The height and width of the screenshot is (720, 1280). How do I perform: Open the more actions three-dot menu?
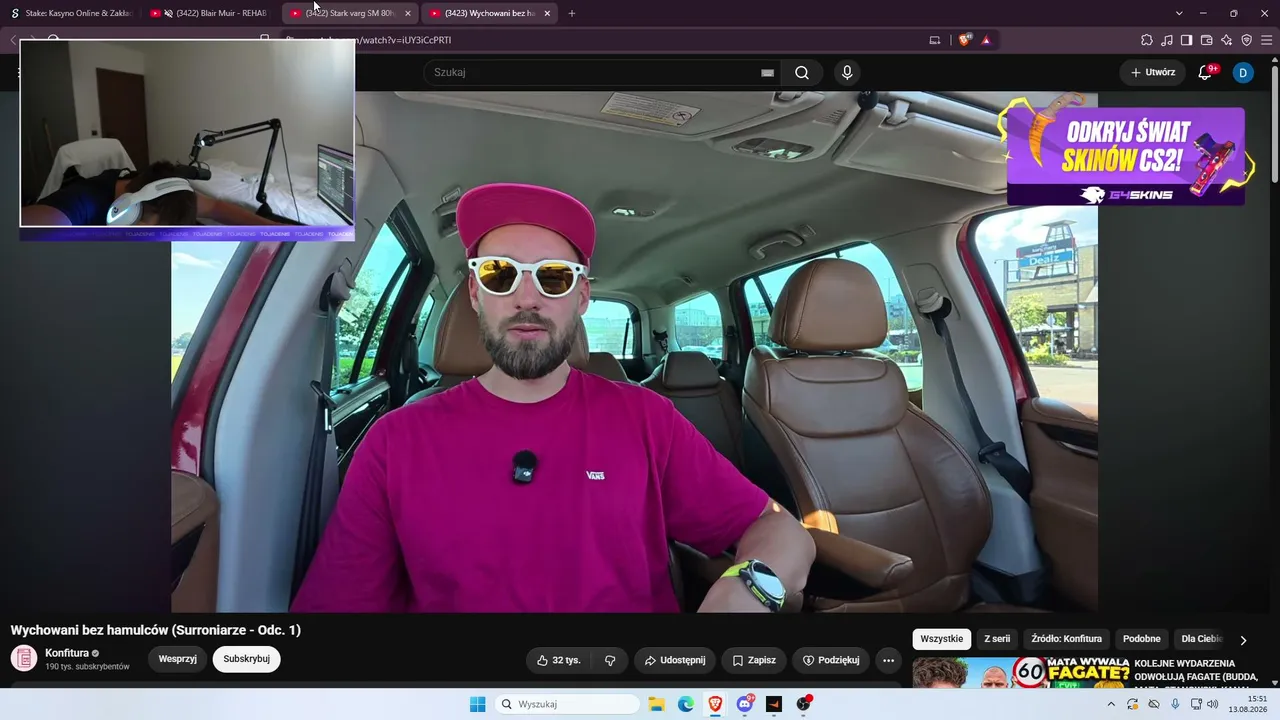pos(888,660)
